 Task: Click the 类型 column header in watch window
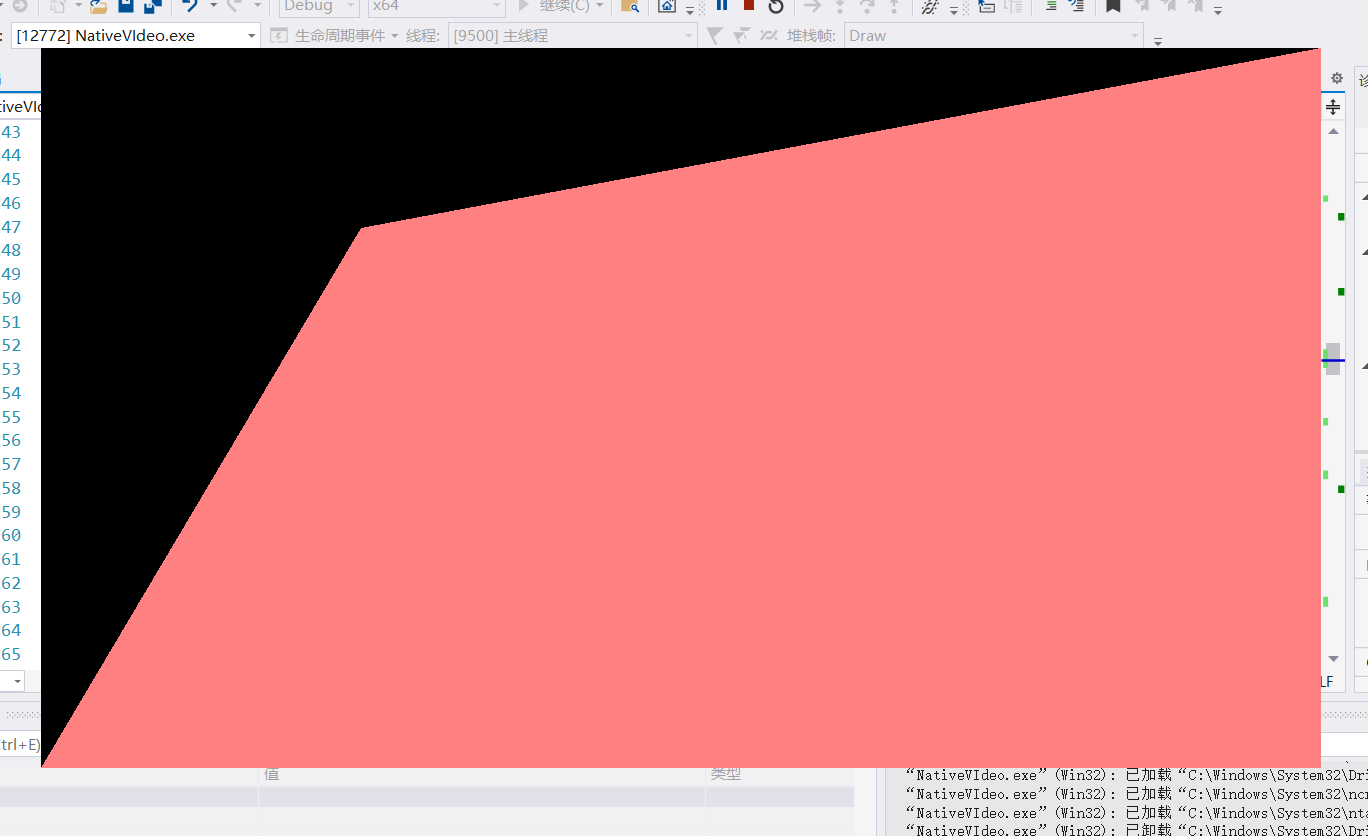pos(725,774)
